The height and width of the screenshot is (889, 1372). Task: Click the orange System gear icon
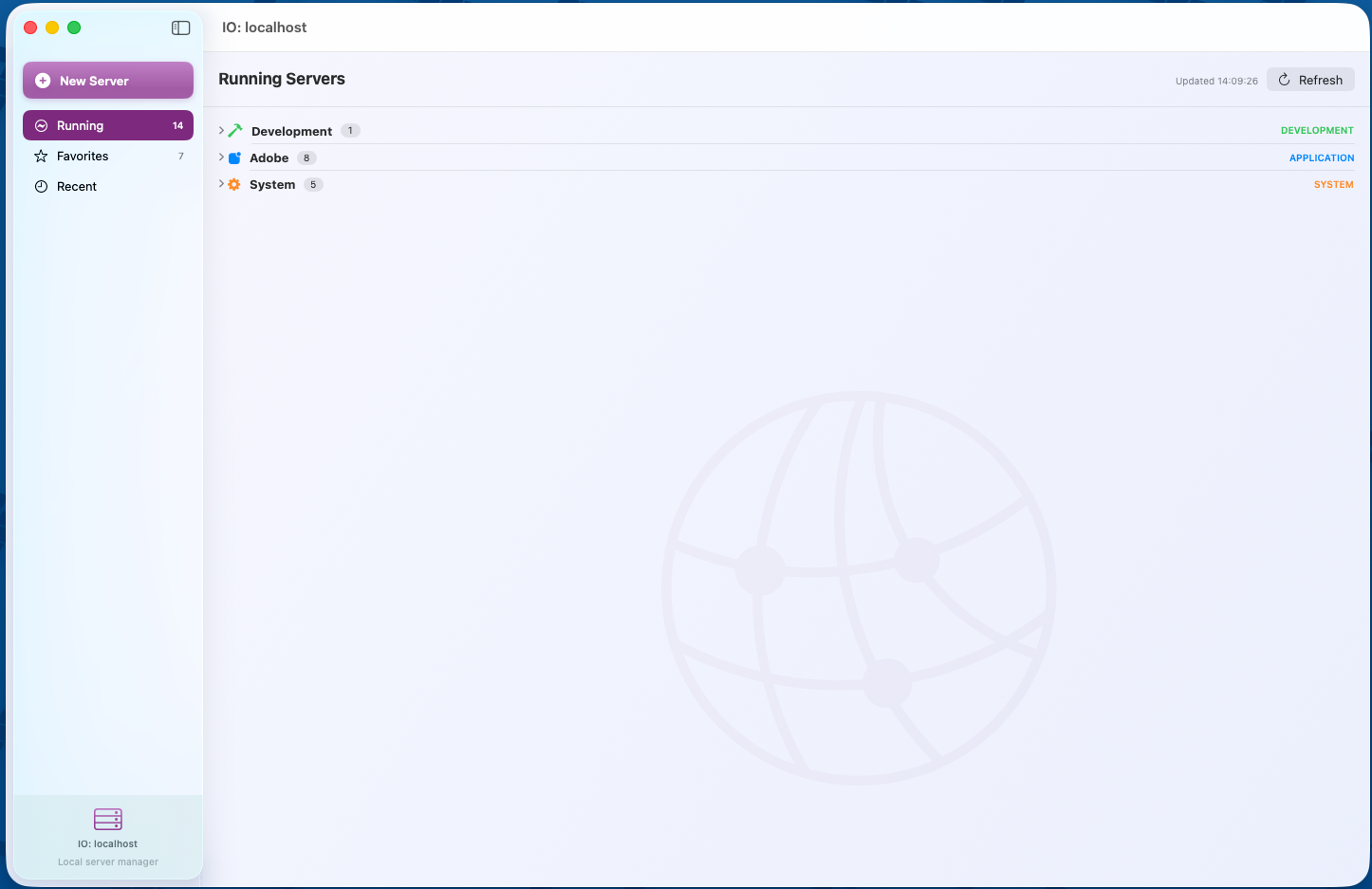tap(234, 184)
